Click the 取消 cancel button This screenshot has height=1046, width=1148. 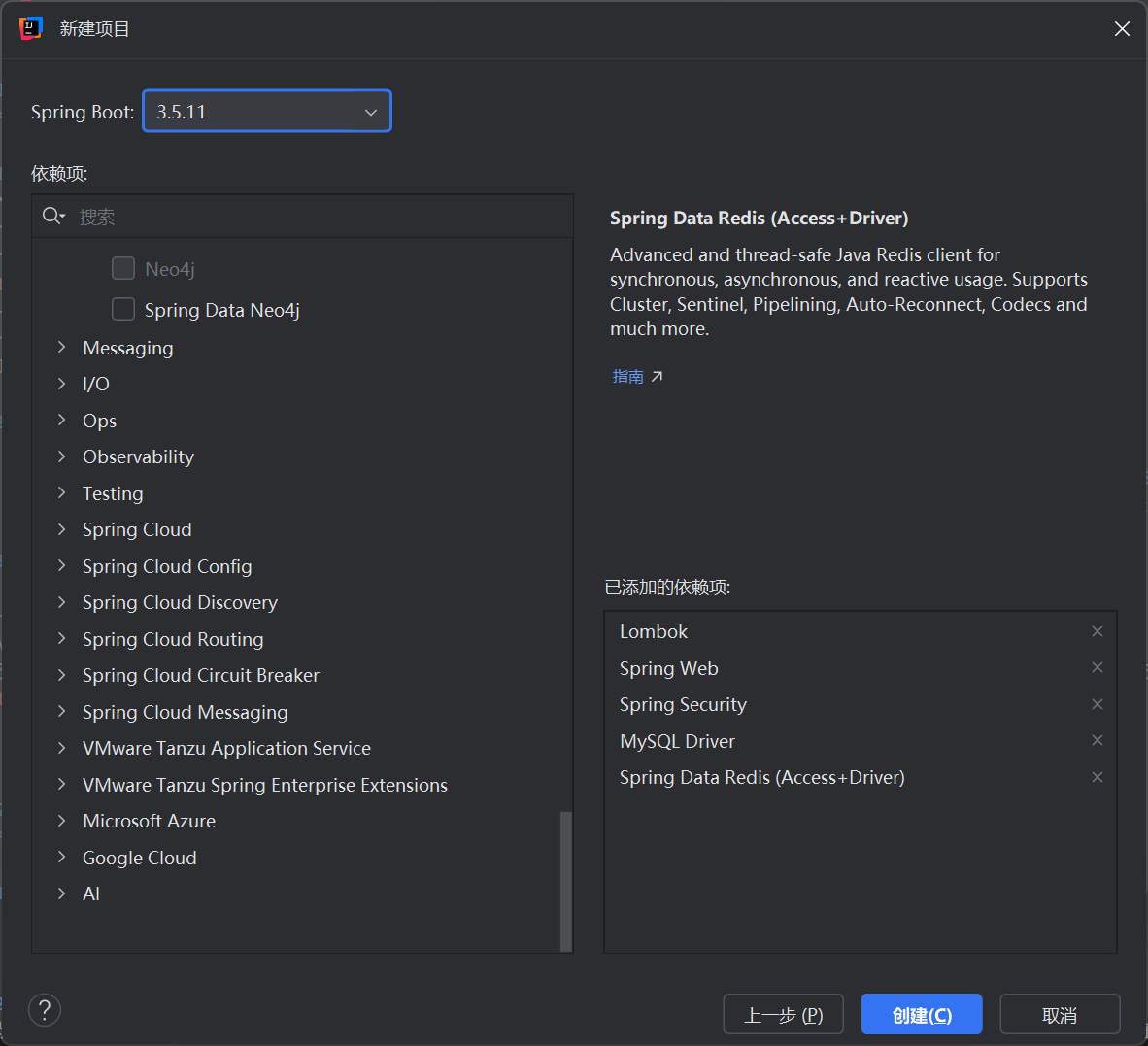point(1060,1015)
